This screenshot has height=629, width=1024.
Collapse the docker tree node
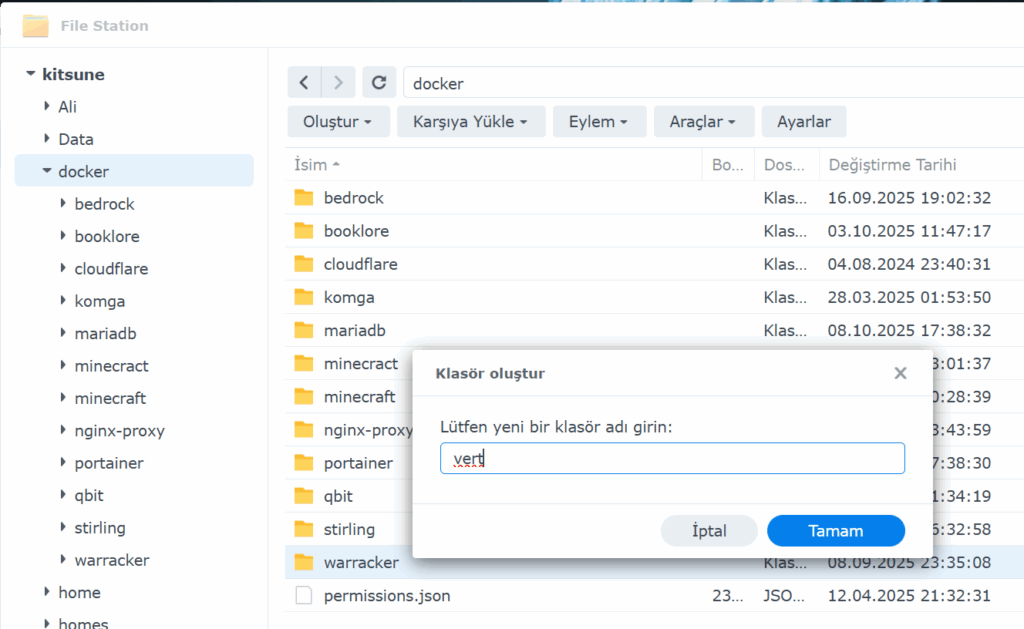47,172
